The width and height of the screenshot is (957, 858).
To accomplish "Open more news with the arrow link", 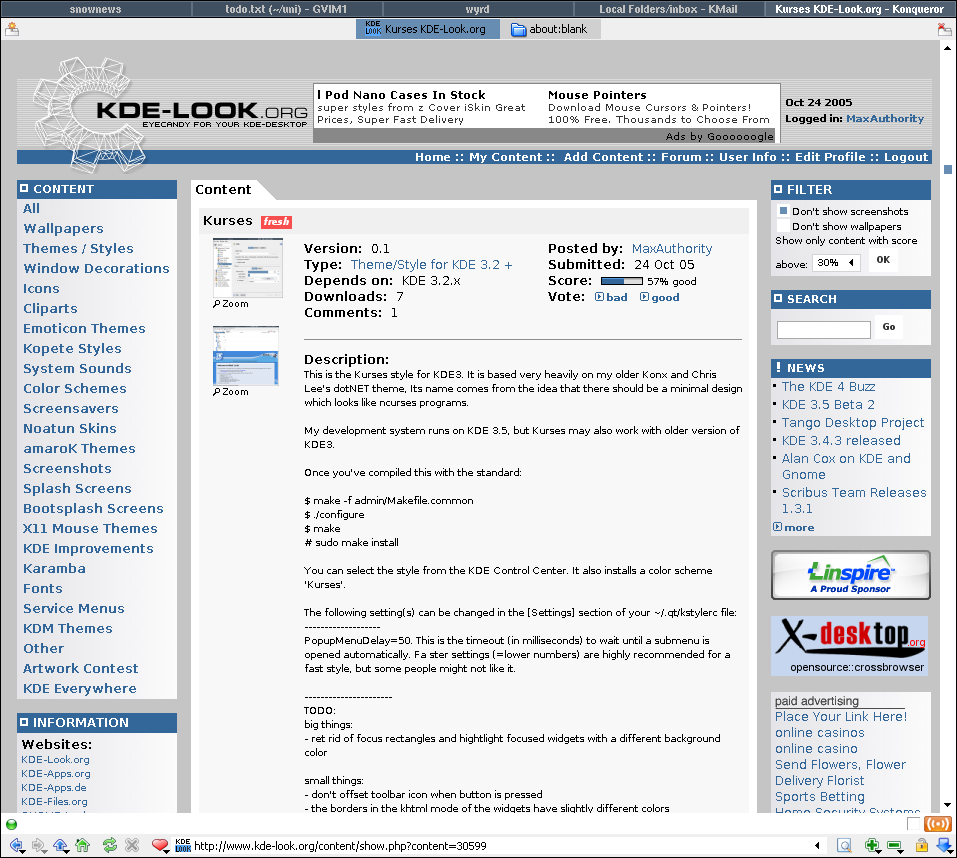I will coord(793,527).
